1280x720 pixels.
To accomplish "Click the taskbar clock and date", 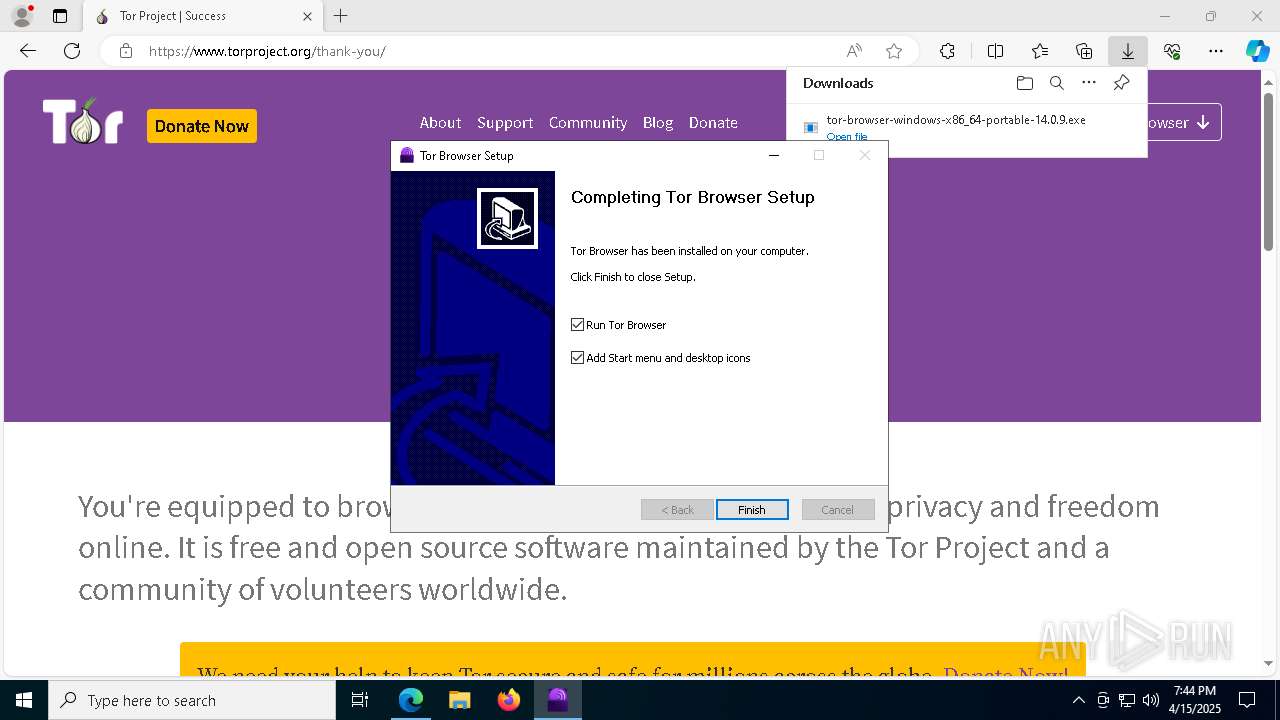I will pos(1195,700).
